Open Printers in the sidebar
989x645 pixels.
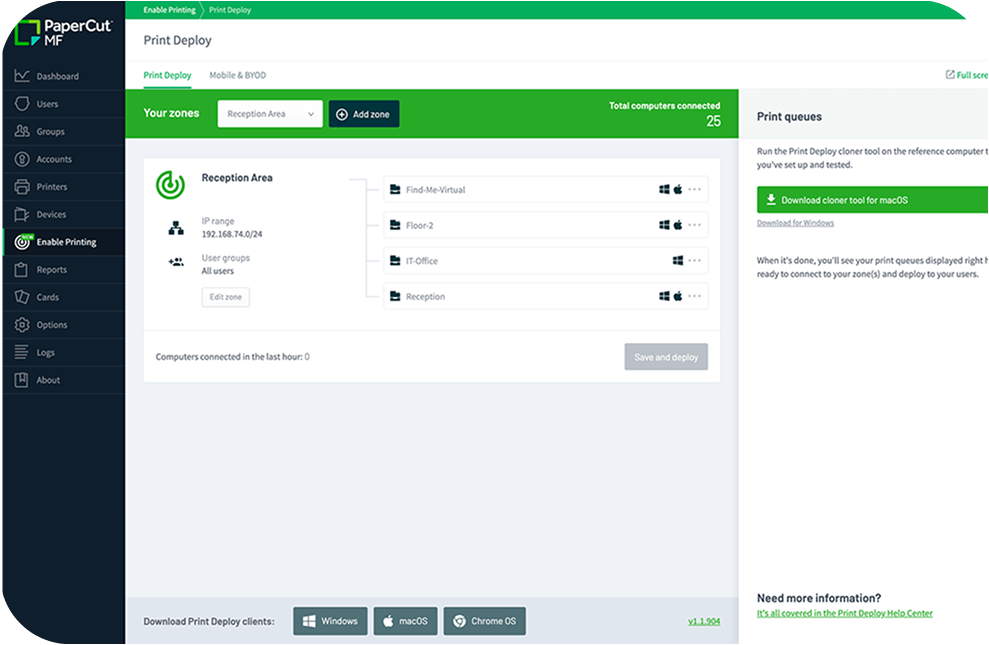tap(64, 187)
